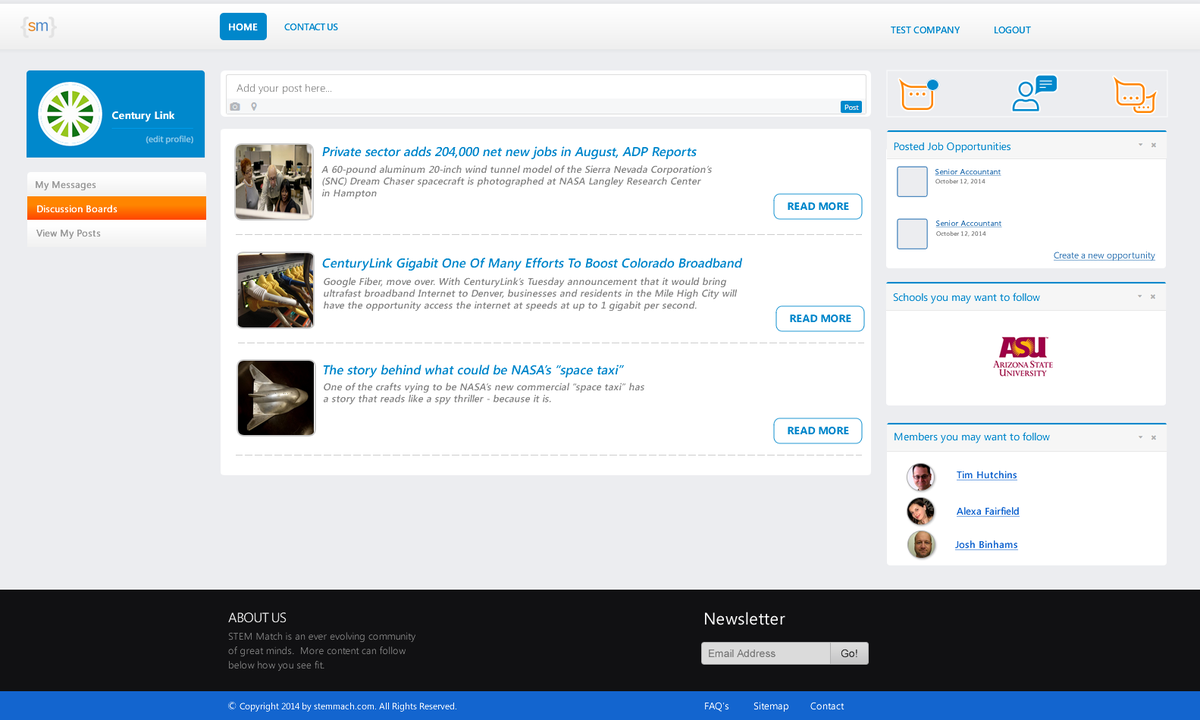Viewport: 1200px width, 720px height.
Task: Open notifications speech bubble with blue dot
Action: [918, 94]
